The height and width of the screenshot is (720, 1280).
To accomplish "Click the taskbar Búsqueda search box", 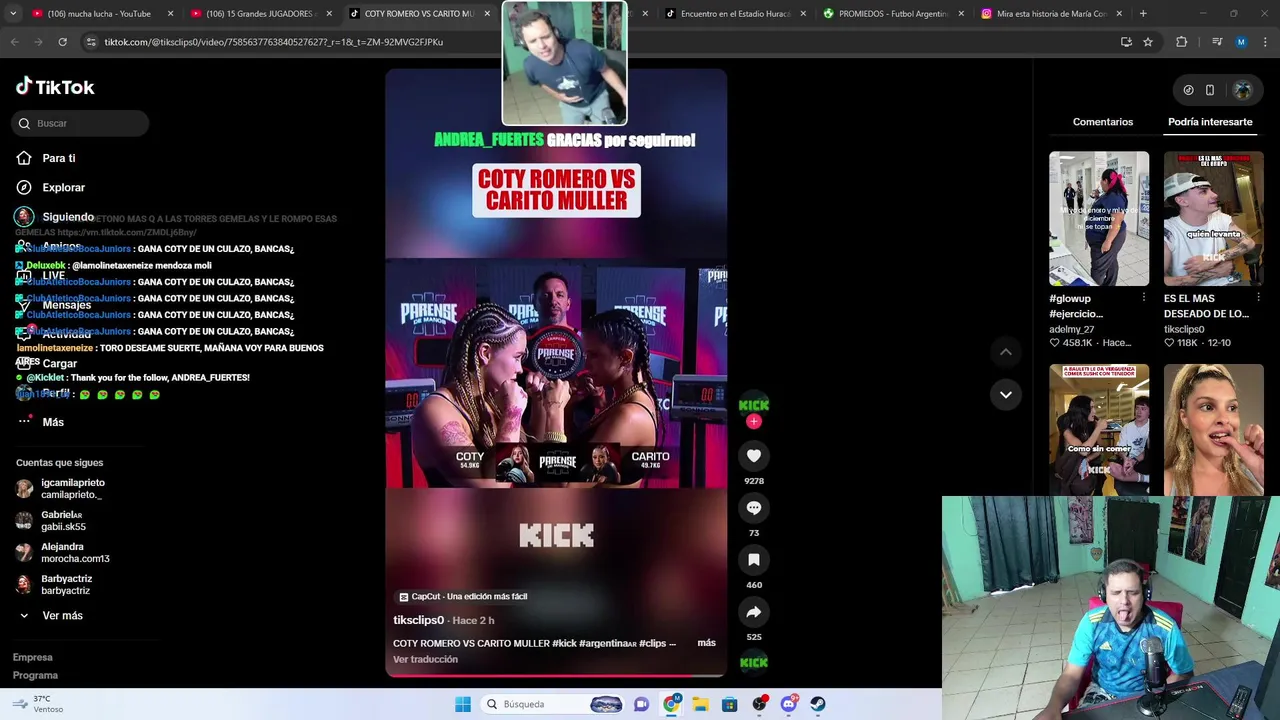I will click(x=553, y=704).
